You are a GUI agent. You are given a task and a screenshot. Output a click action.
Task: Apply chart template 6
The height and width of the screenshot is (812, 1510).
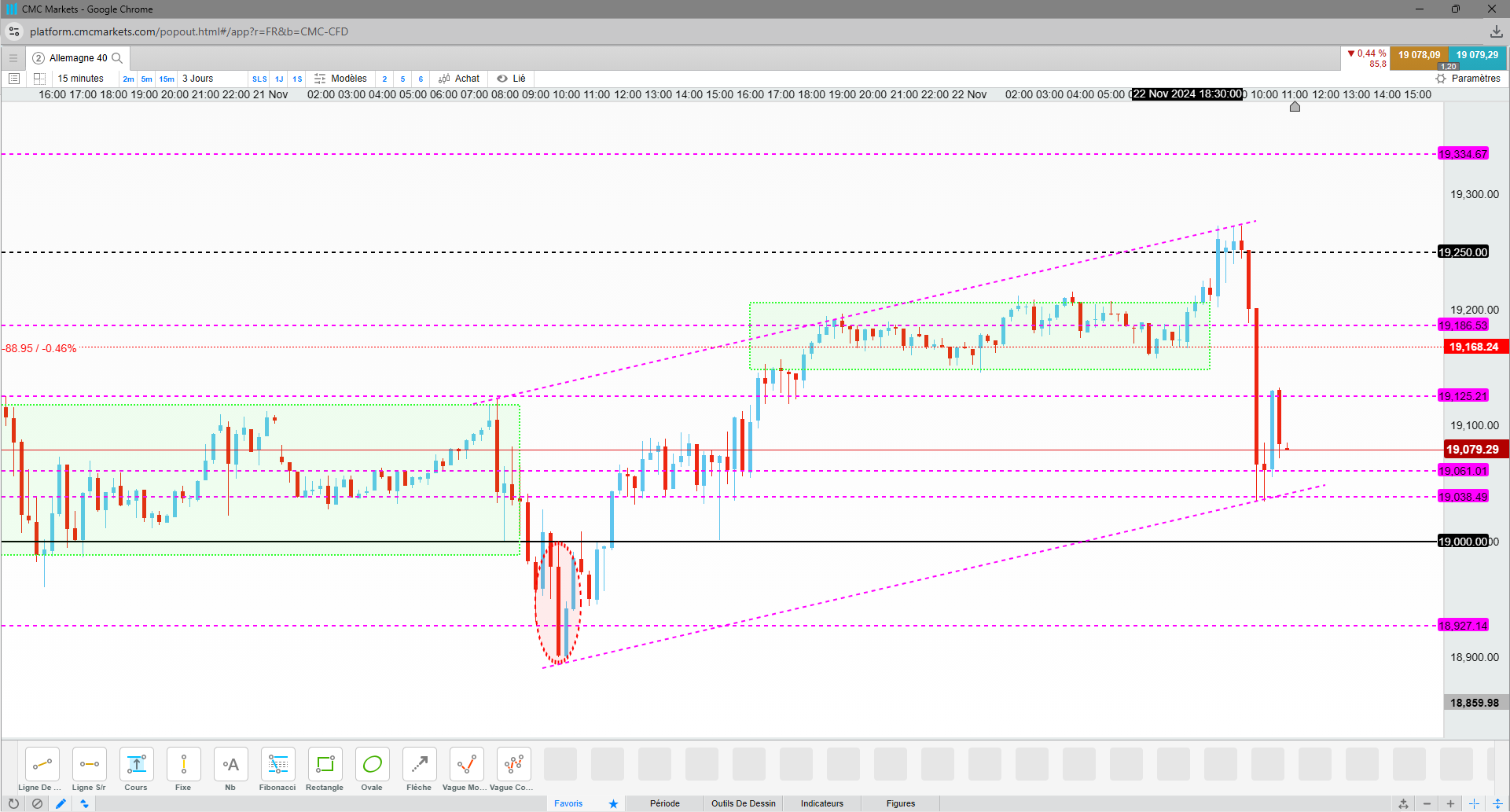421,79
